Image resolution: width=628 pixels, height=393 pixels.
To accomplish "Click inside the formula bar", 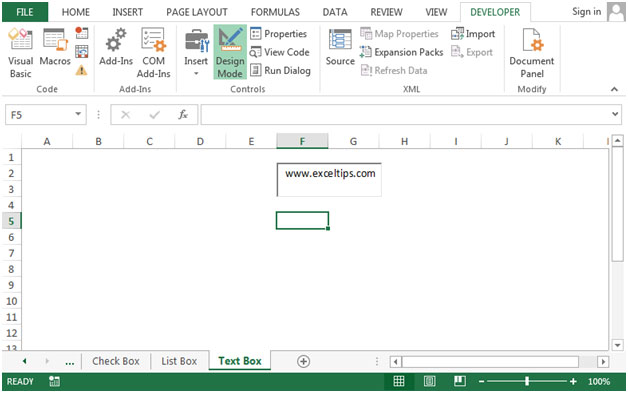I will click(x=405, y=115).
